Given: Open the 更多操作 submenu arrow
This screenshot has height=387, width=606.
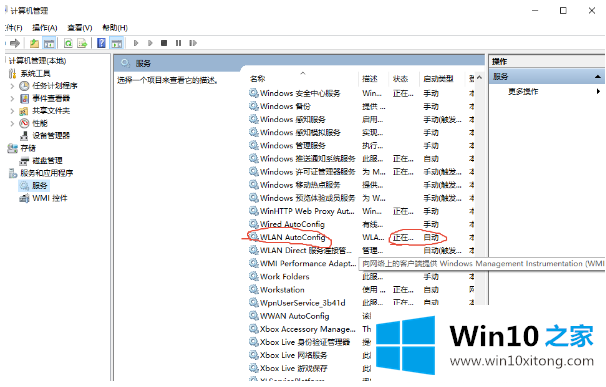Looking at the screenshot, I should click(x=598, y=91).
